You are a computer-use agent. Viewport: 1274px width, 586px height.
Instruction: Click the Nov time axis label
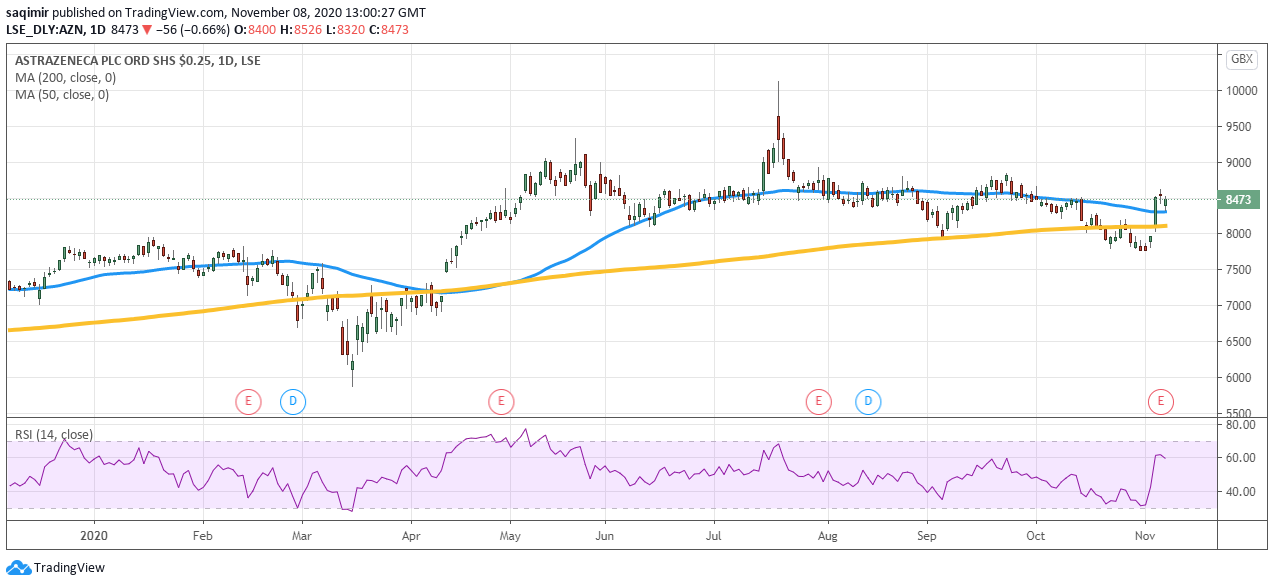[x=1146, y=536]
